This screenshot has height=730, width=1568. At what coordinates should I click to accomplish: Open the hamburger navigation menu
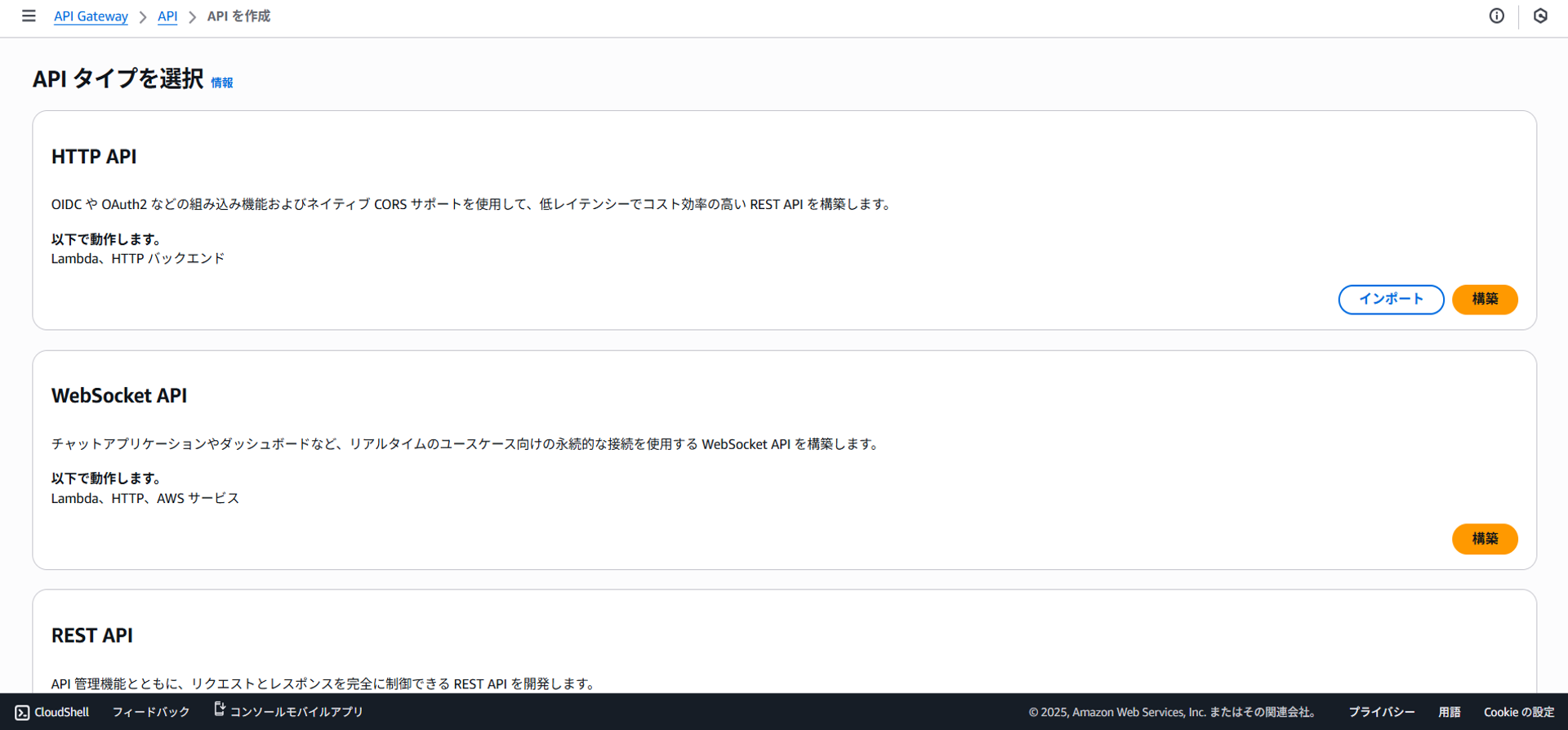29,16
